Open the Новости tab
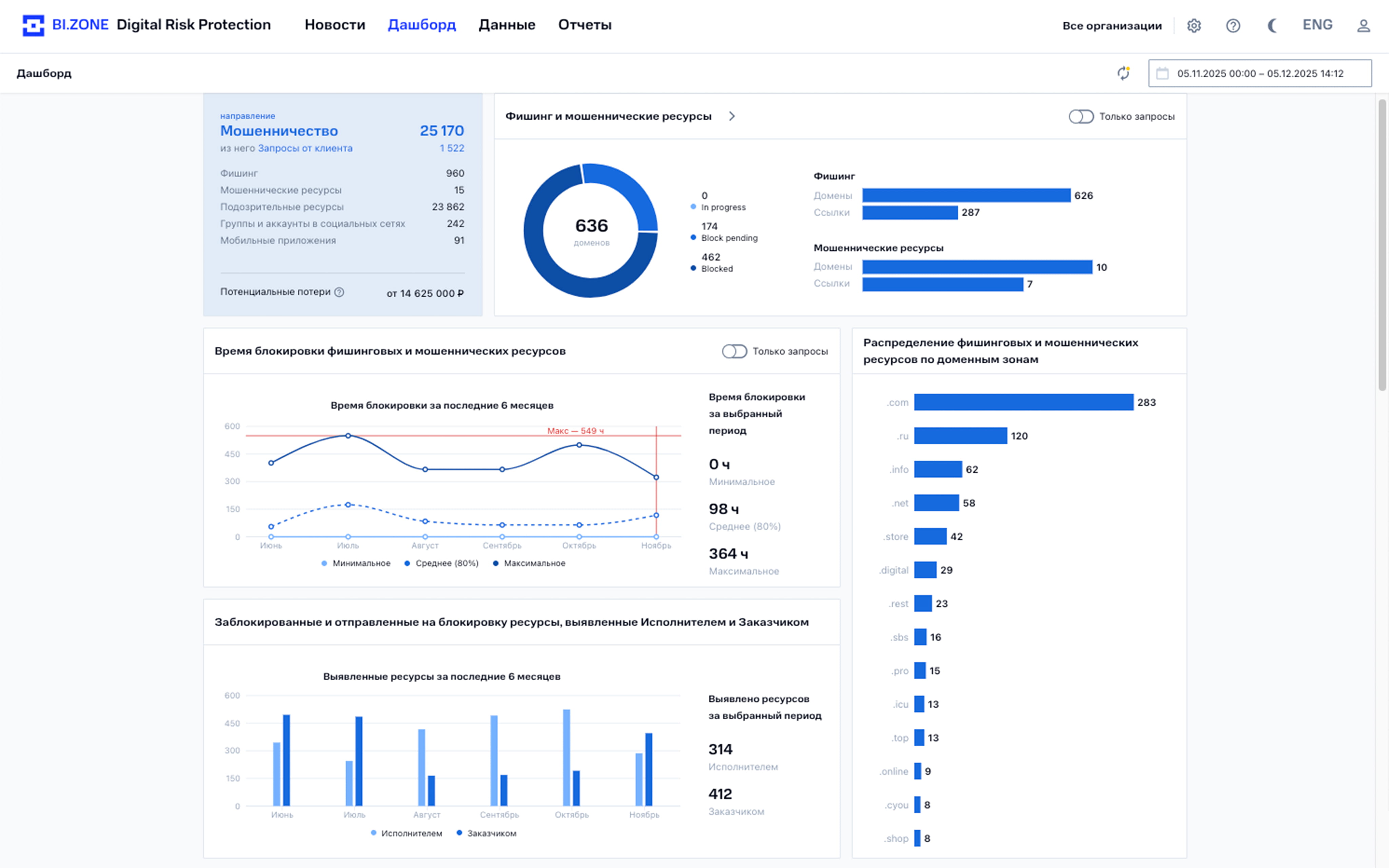The image size is (1389, 868). (x=335, y=25)
